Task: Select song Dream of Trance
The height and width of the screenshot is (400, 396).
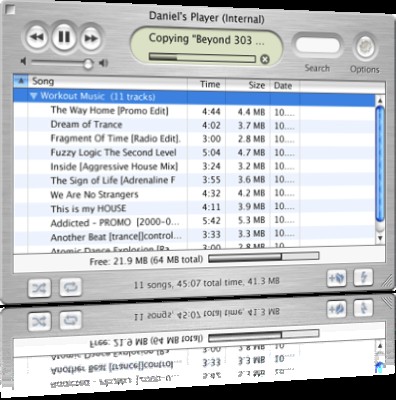Action: pos(86,124)
